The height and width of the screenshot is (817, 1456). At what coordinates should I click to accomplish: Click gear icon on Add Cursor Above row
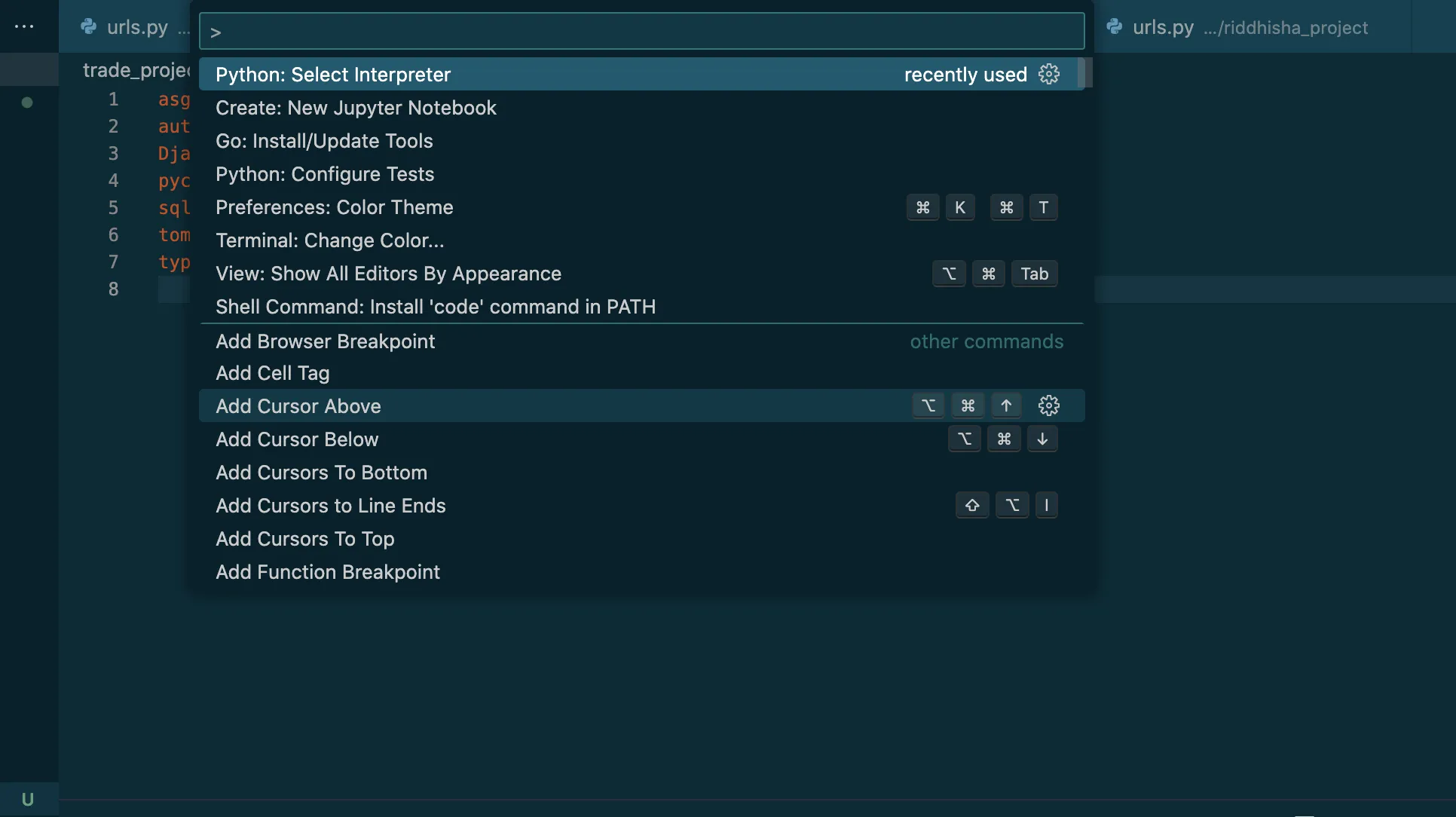click(x=1048, y=405)
